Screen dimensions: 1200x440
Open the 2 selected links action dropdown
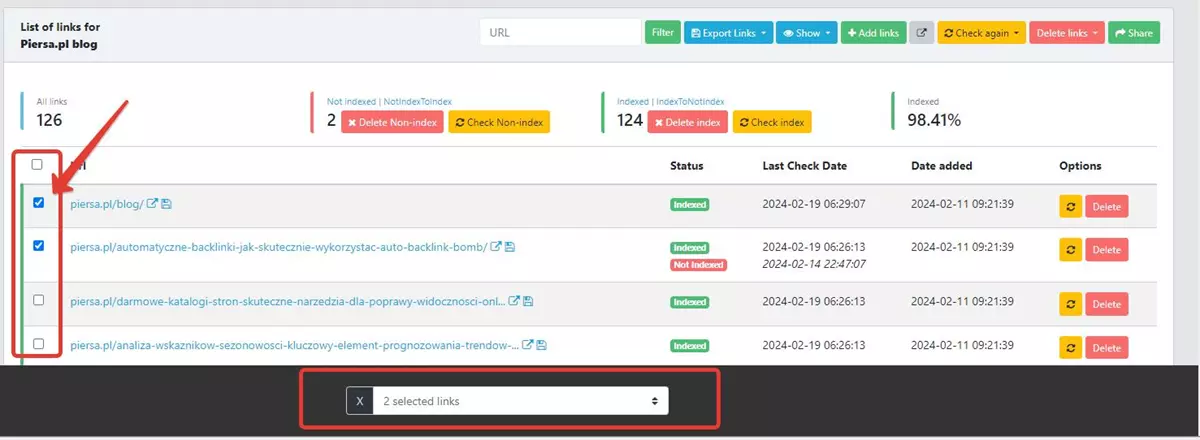pos(520,401)
